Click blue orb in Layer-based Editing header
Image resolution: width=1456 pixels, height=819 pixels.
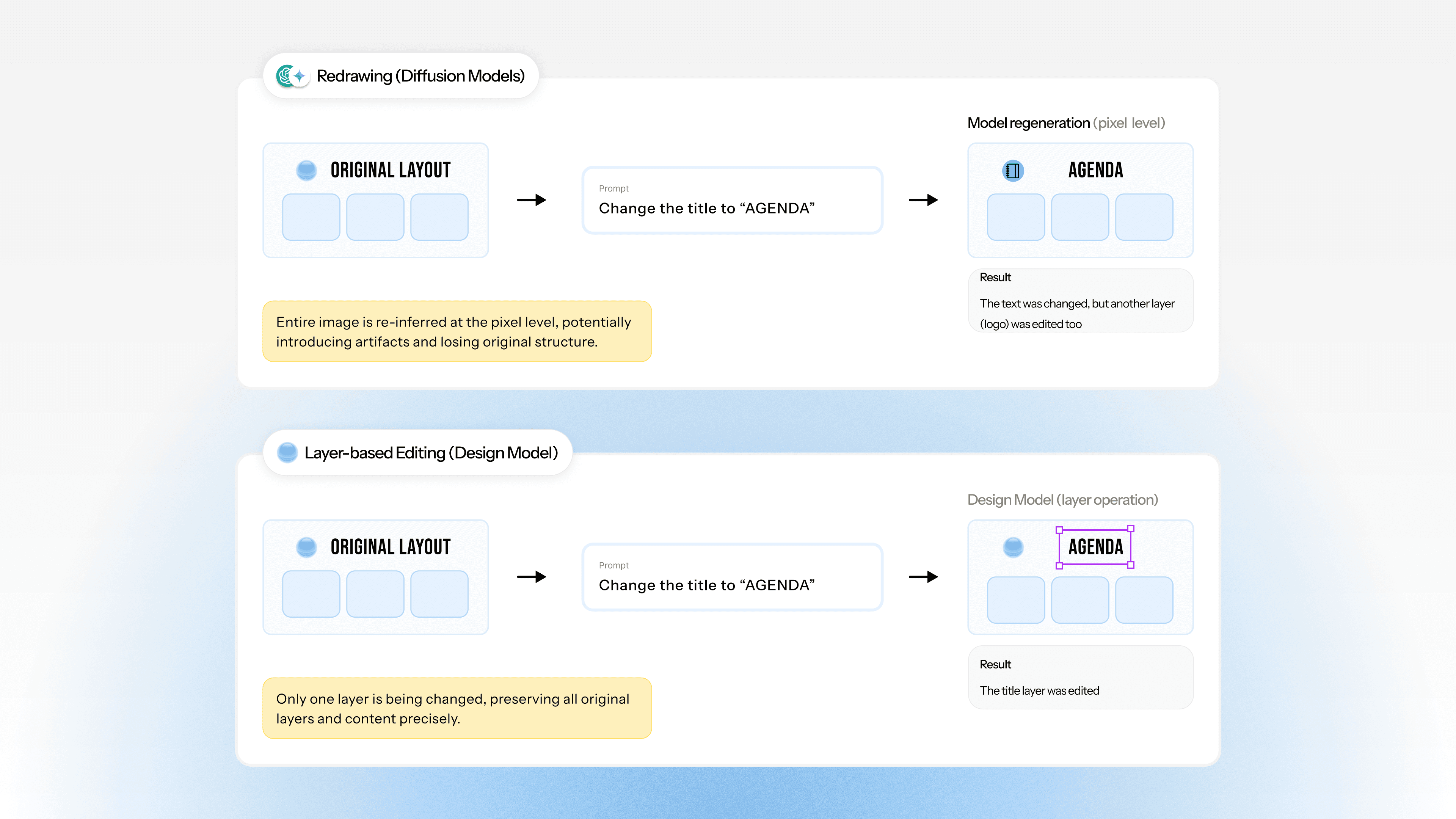coord(287,452)
